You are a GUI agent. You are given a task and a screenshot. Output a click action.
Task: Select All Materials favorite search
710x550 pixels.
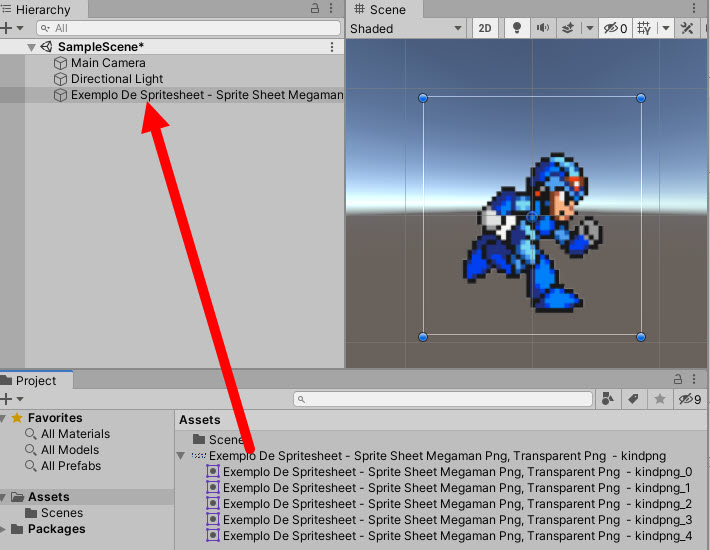click(x=75, y=434)
